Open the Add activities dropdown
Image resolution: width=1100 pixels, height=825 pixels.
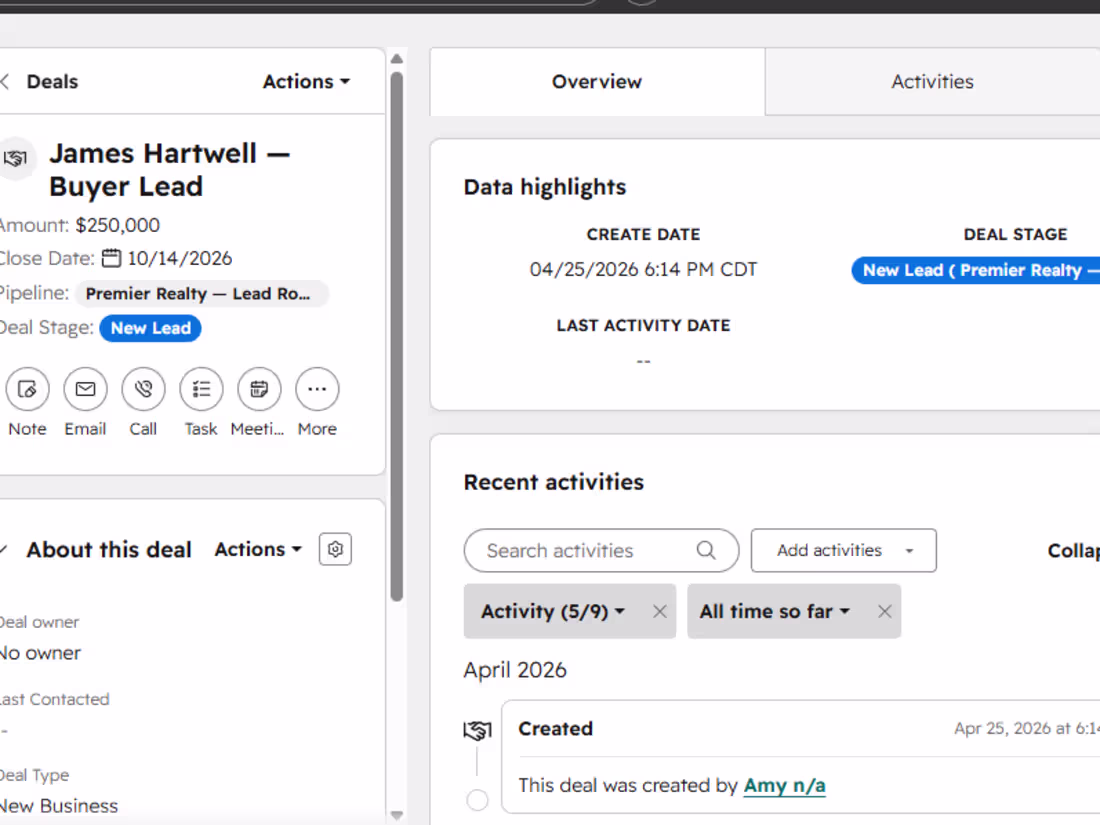(x=843, y=551)
